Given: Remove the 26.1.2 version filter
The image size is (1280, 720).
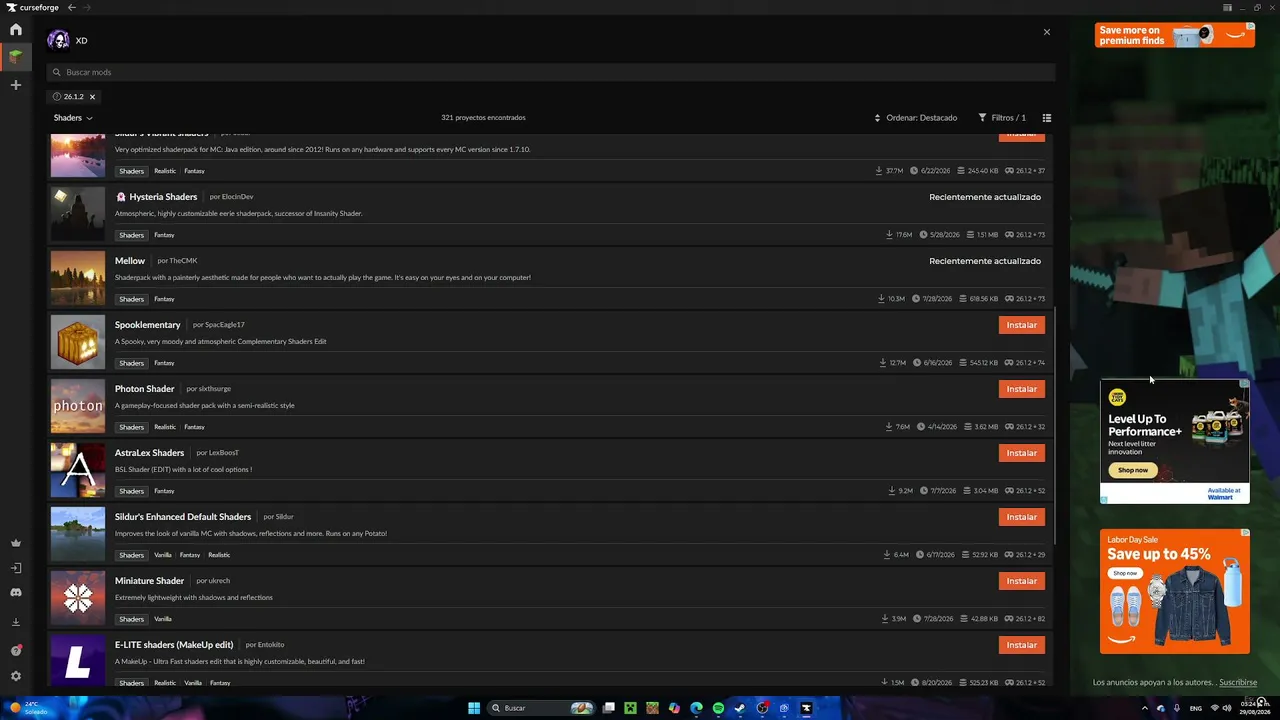Looking at the screenshot, I should coord(92,97).
